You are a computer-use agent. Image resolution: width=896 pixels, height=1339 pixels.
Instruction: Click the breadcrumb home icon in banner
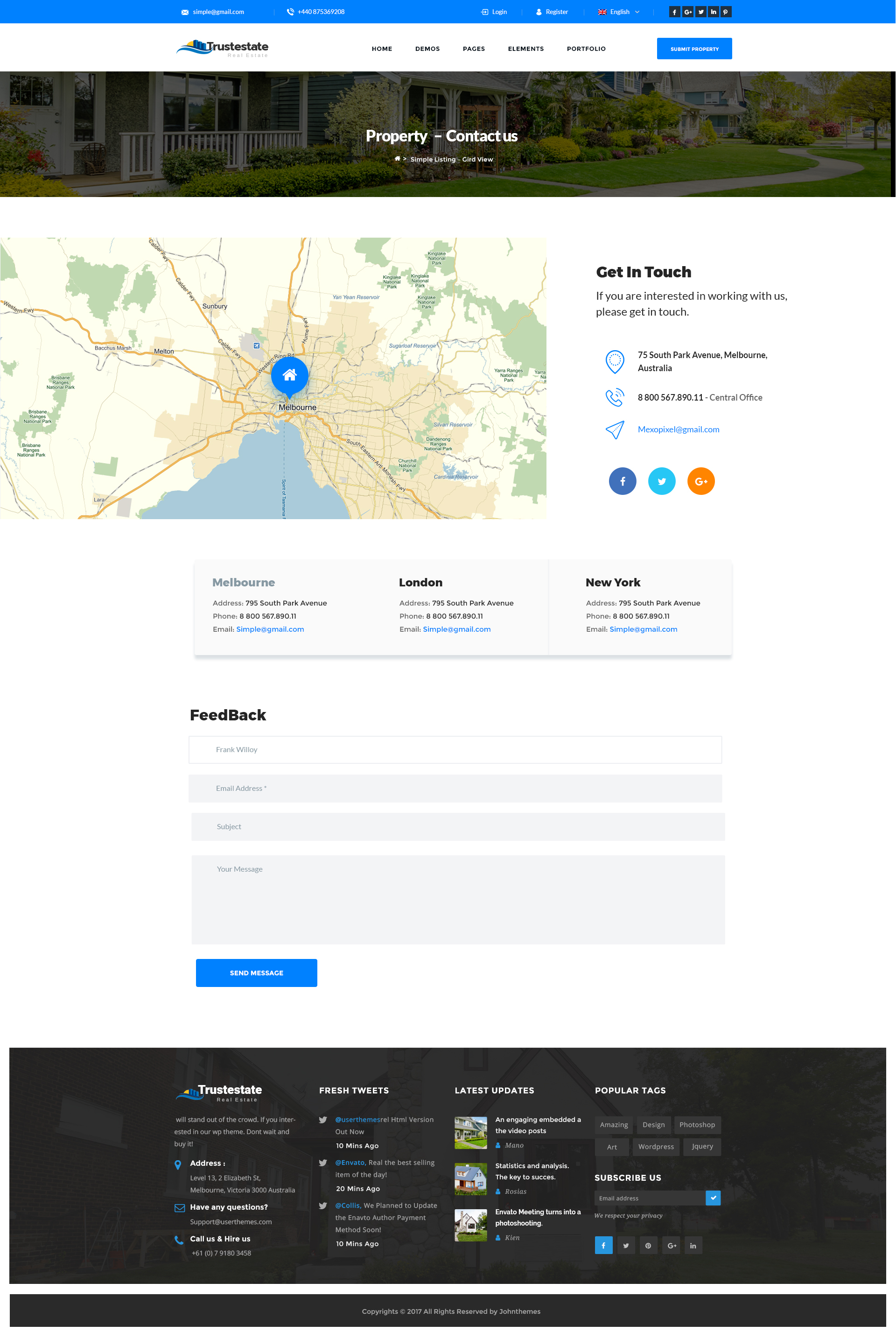click(x=397, y=159)
